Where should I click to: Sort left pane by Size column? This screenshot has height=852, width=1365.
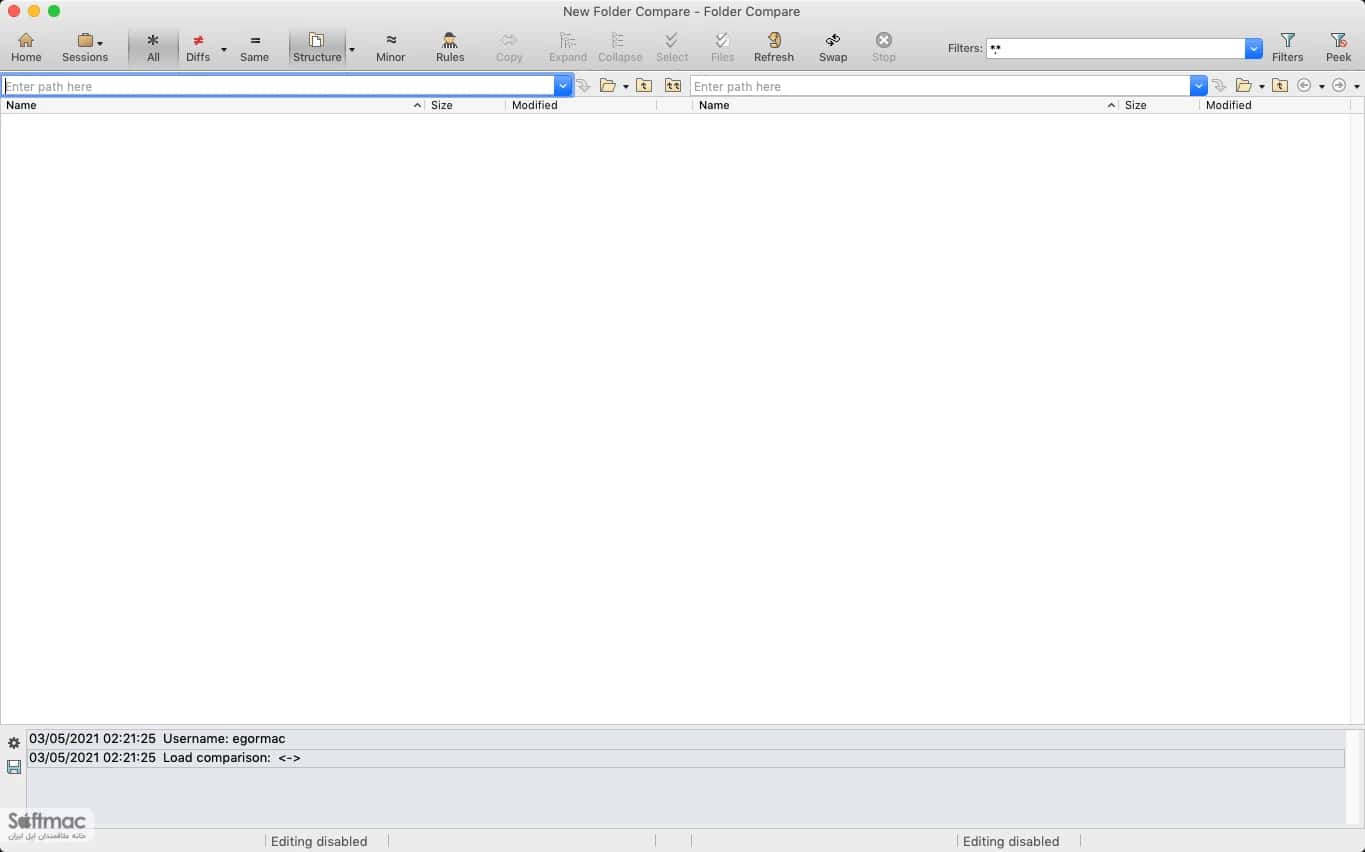465,105
